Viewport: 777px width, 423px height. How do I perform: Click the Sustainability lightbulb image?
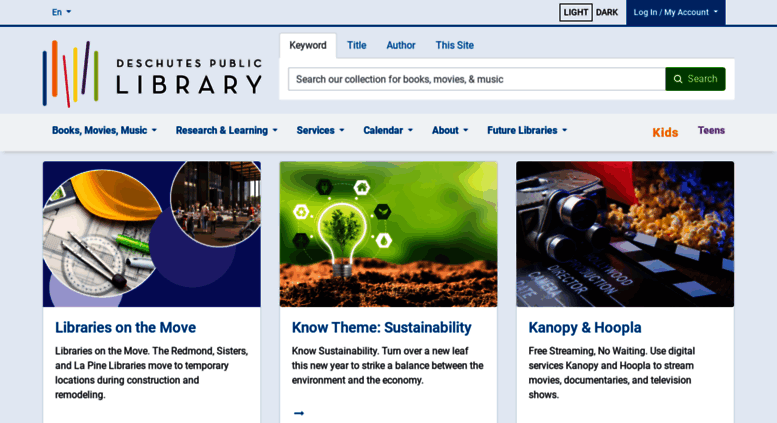pos(388,234)
